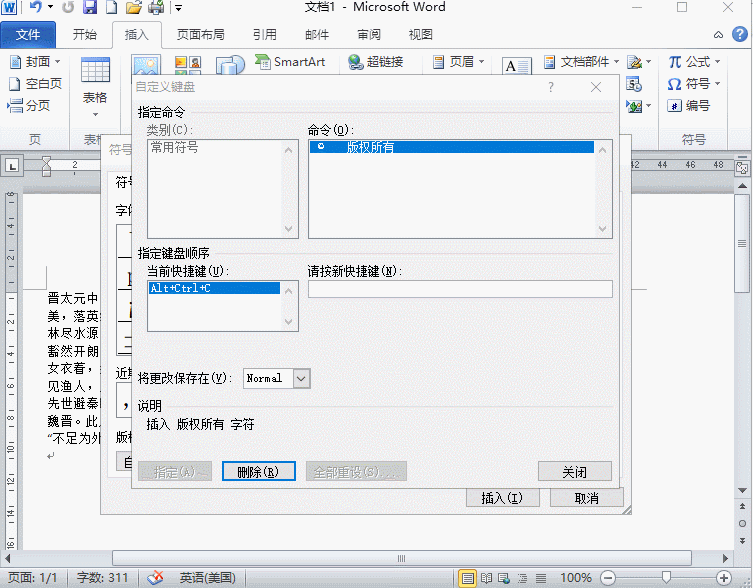
Task: Click the 插入 button in symbol dialog
Action: (x=502, y=498)
